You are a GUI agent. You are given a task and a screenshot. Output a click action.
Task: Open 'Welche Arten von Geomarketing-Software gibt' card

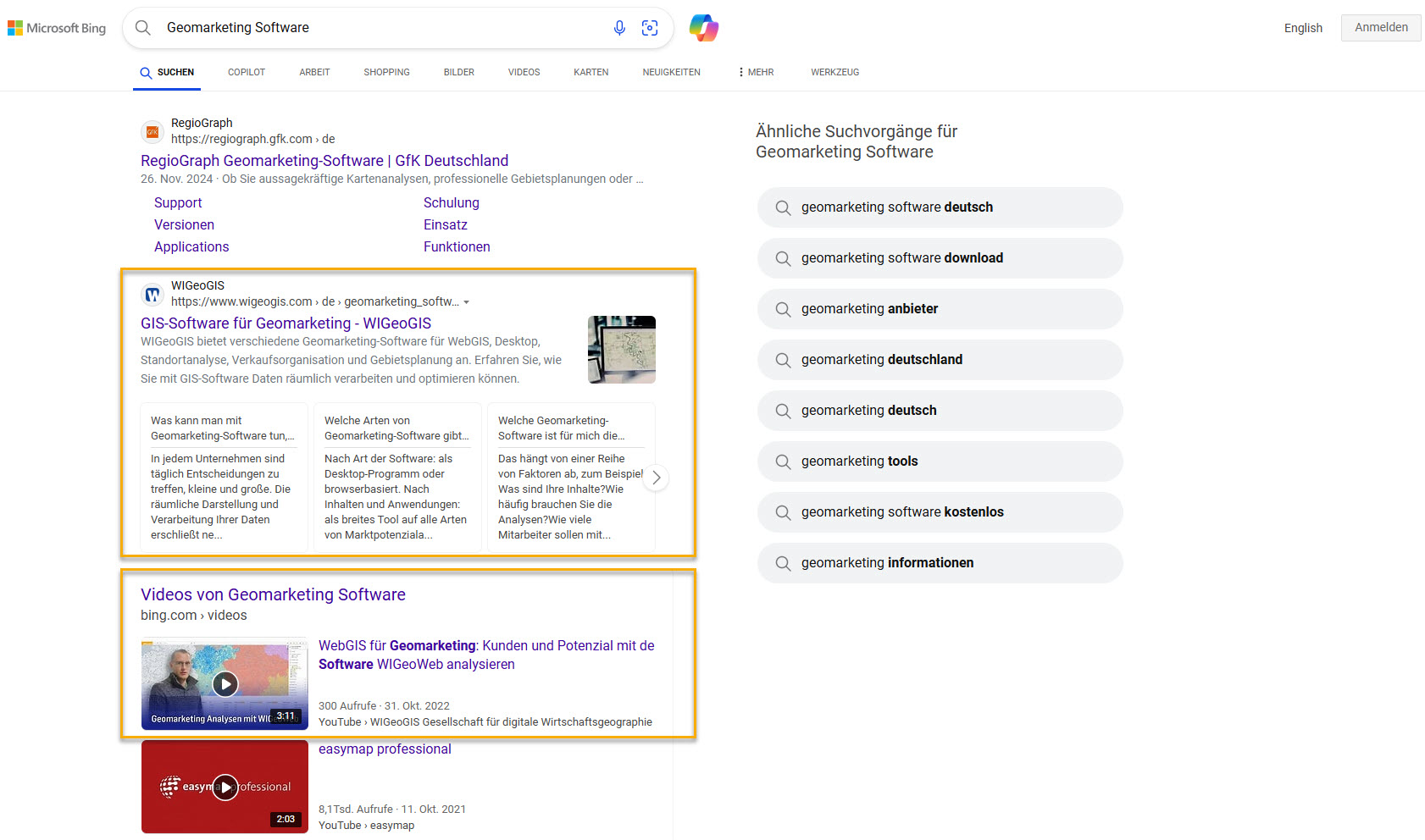click(x=397, y=478)
